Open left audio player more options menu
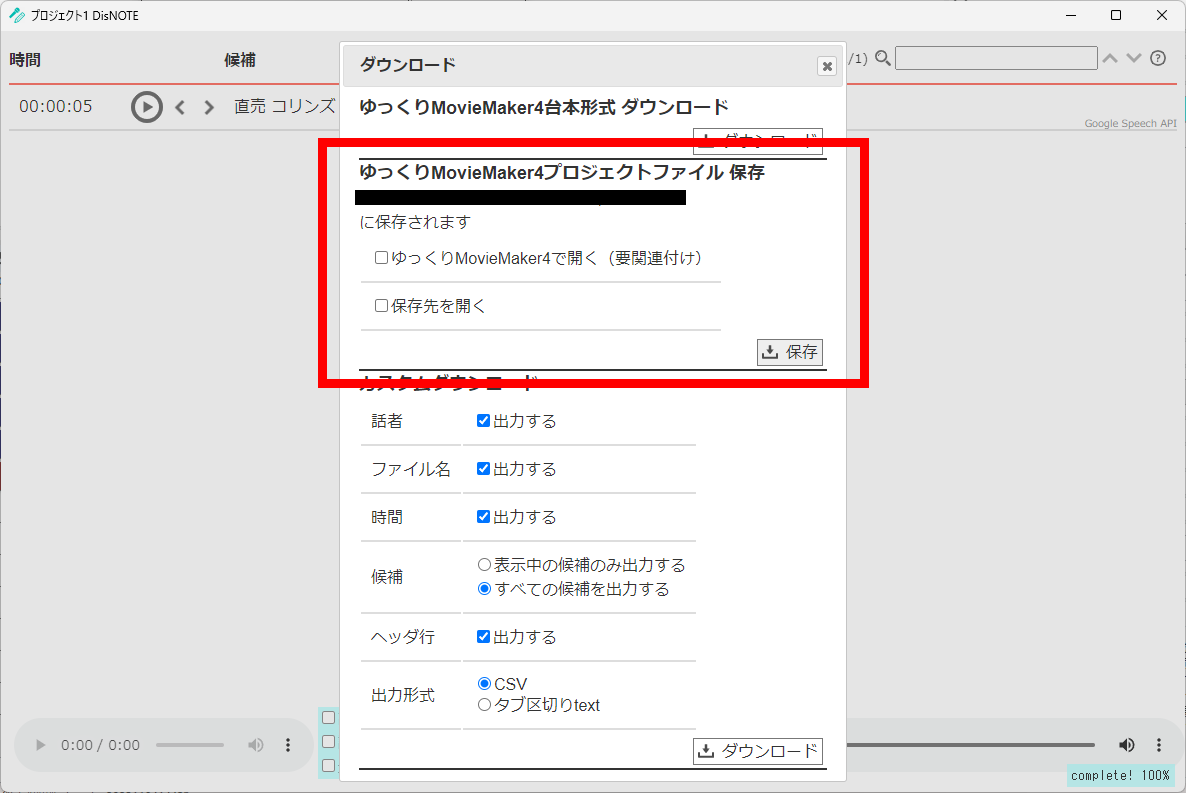1186x793 pixels. coord(287,745)
